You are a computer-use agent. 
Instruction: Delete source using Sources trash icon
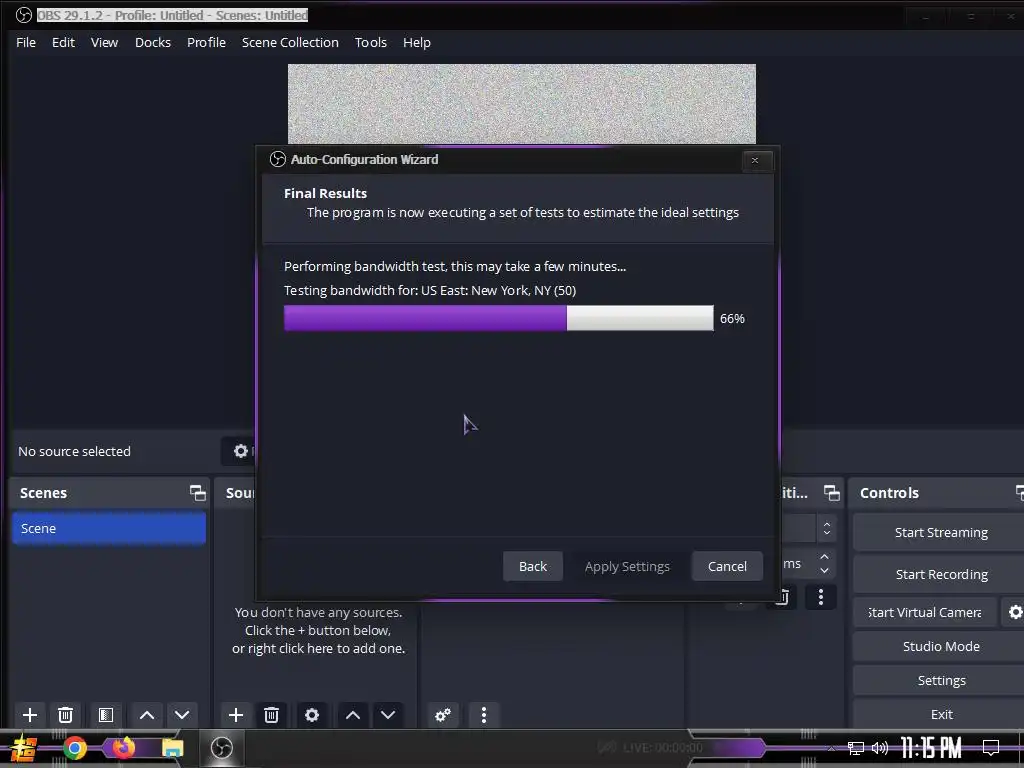pyautogui.click(x=272, y=714)
